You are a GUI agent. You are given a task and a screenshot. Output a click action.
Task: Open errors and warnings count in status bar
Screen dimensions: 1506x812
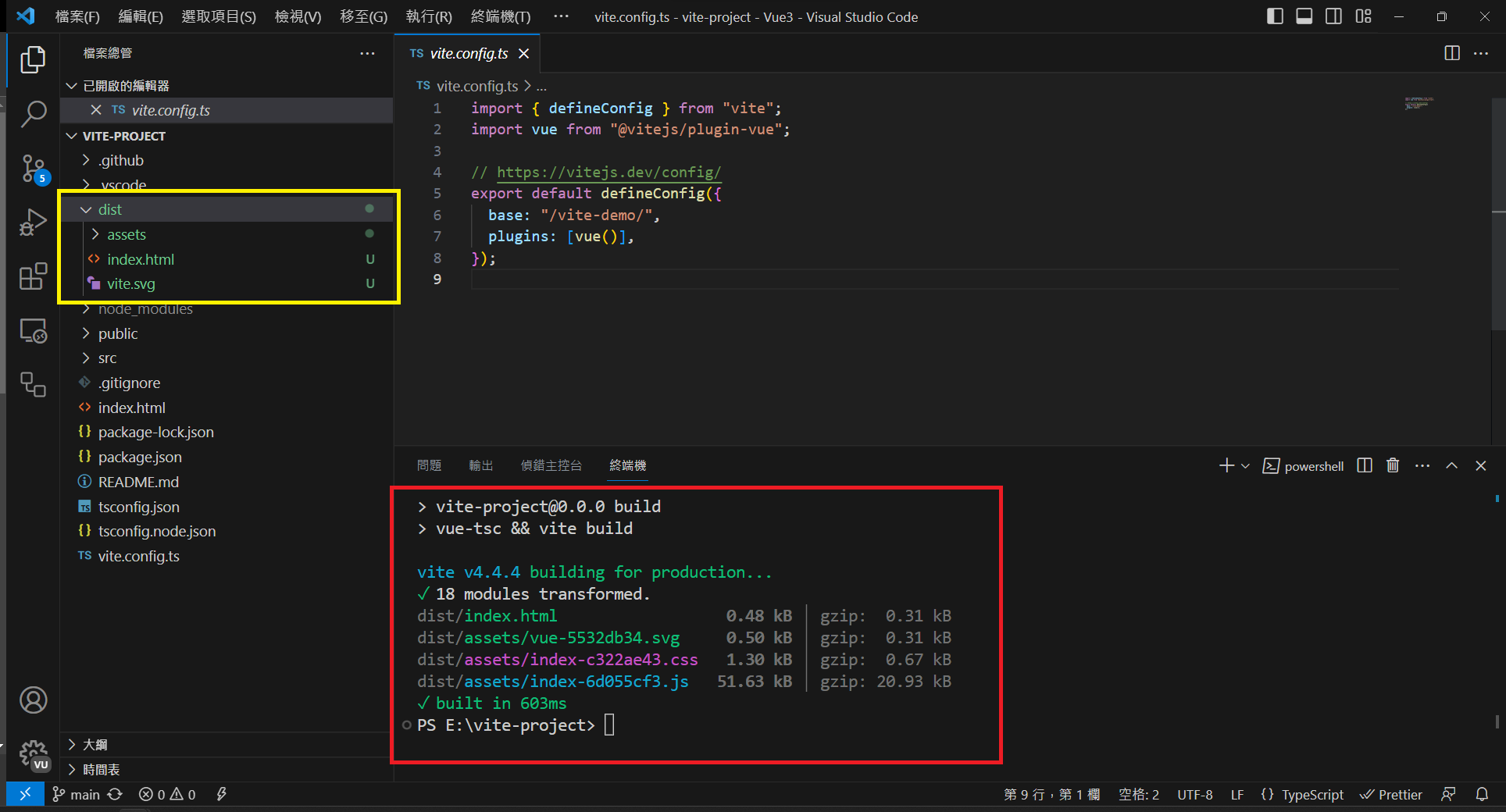[167, 795]
